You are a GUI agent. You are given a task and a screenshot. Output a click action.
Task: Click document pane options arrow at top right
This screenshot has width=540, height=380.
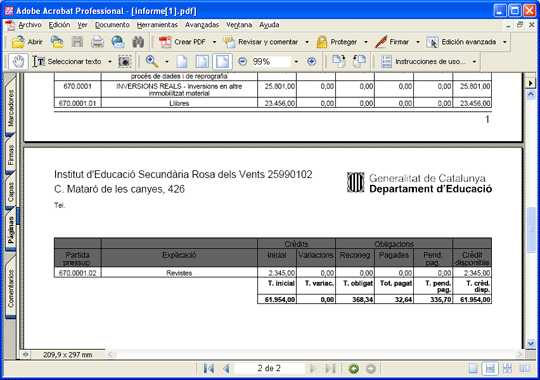(x=531, y=83)
